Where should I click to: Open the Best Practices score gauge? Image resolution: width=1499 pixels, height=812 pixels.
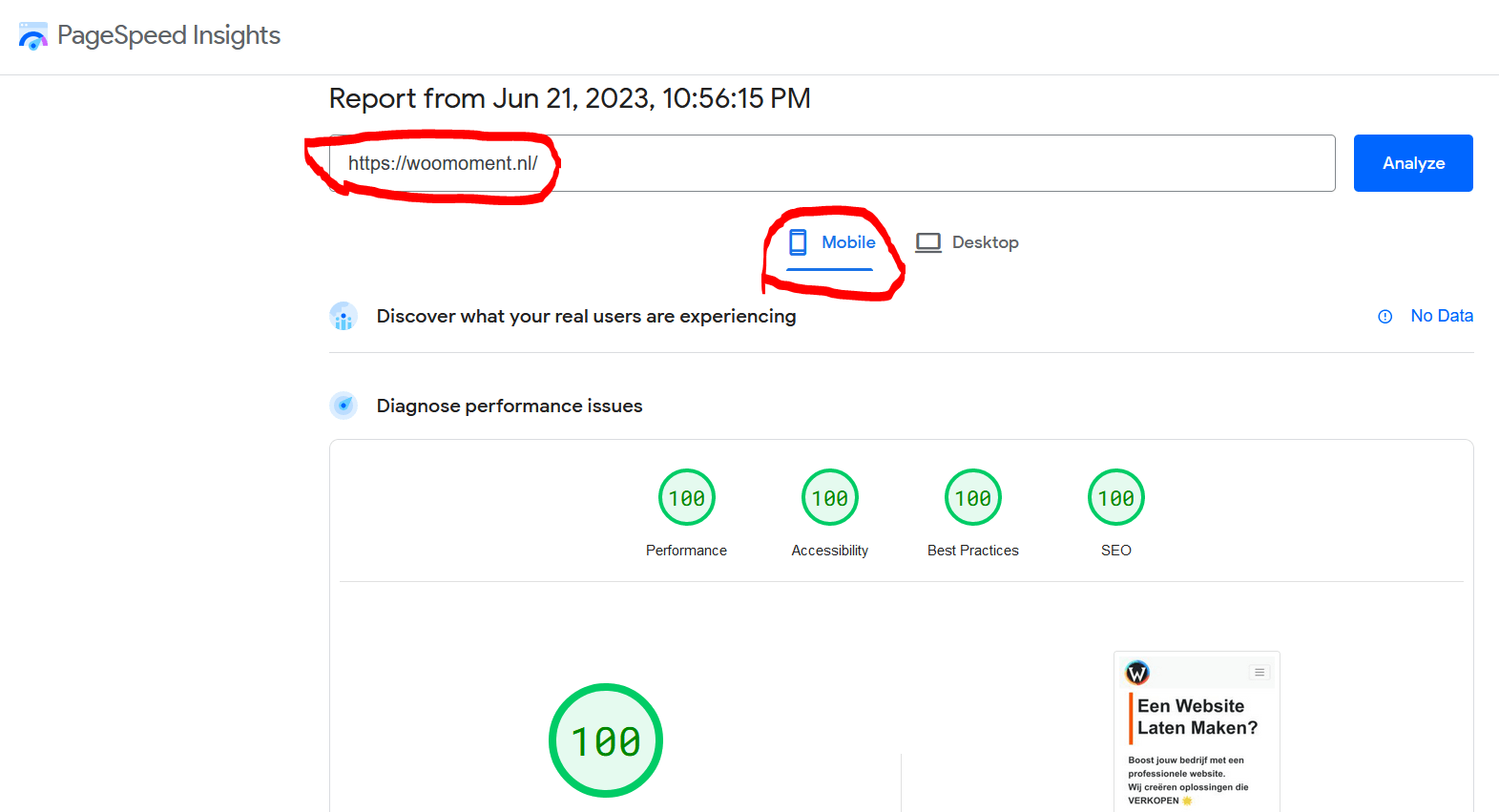coord(973,497)
